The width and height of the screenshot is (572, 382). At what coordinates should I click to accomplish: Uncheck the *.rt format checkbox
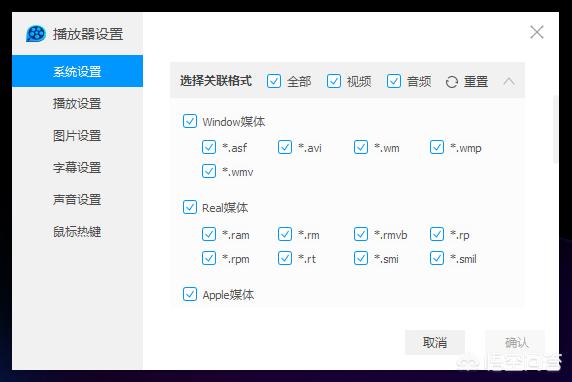[x=285, y=258]
